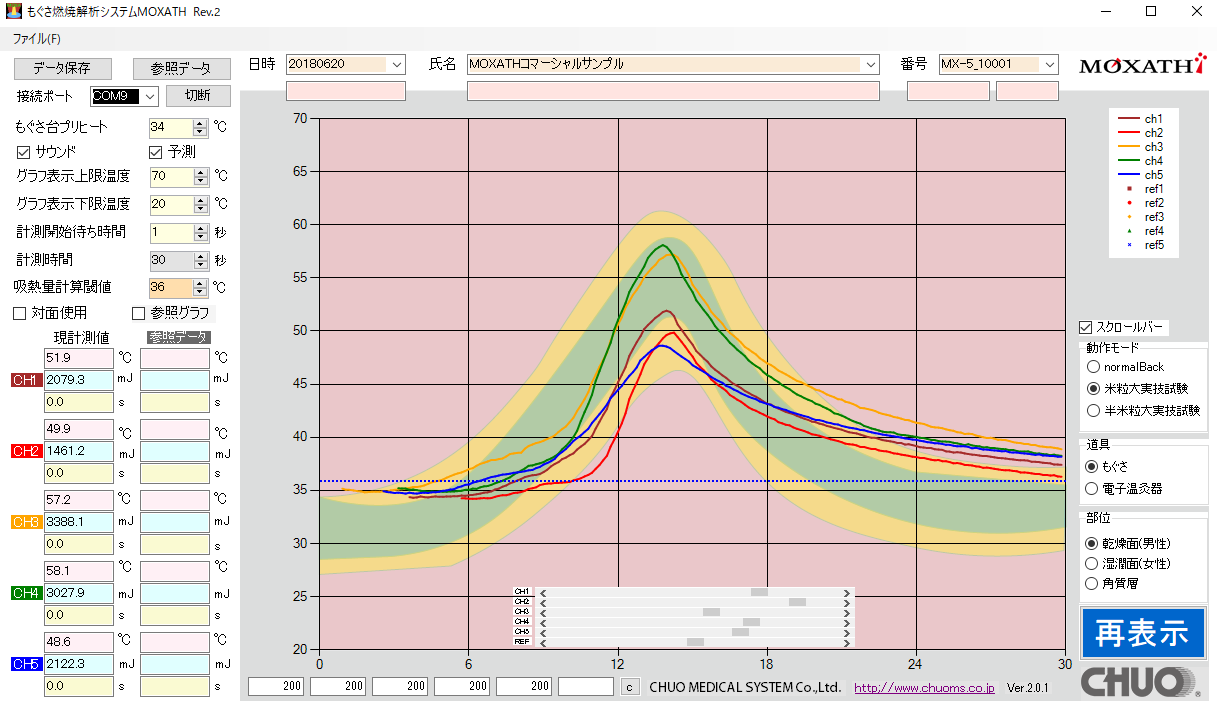The height and width of the screenshot is (704, 1217).
Task: Select the normalBack operation mode
Action: pos(1093,367)
